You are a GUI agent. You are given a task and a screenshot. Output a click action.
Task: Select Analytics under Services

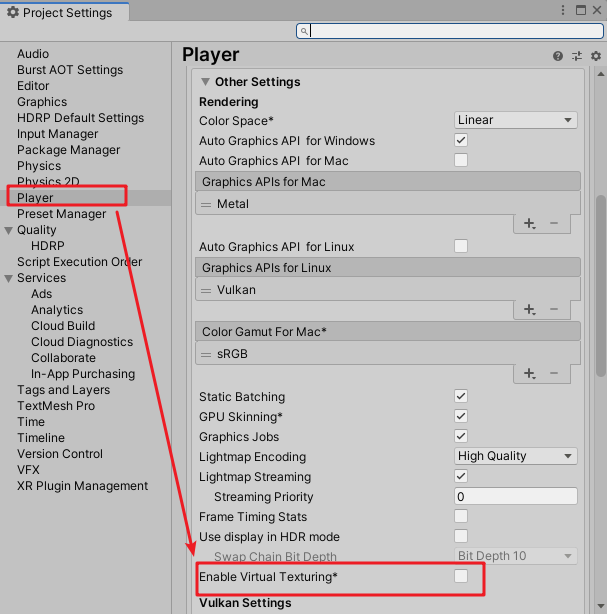(57, 310)
